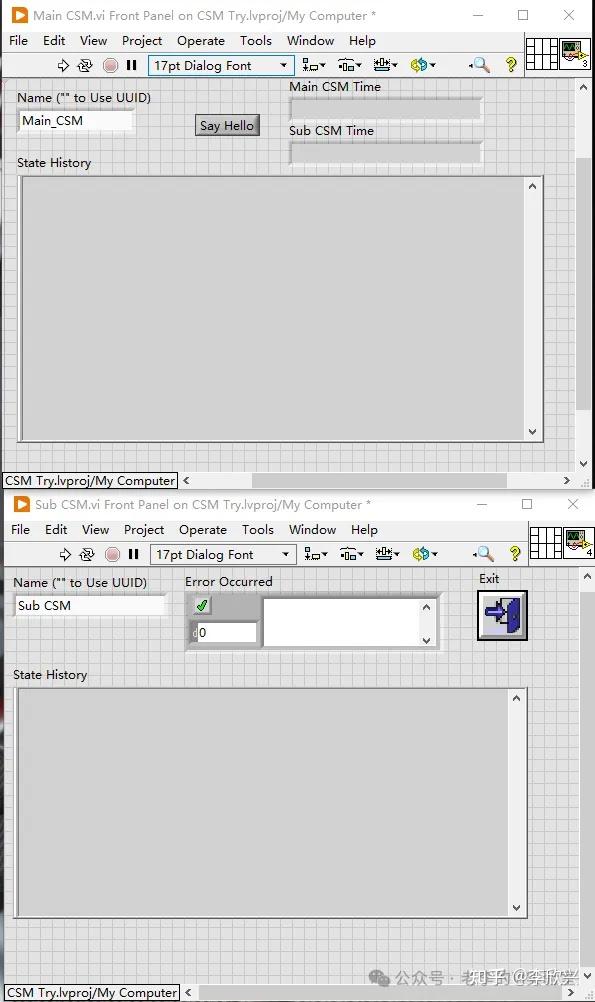Viewport: 595px width, 1002px height.
Task: Open Window menu in Main CSM window
Action: [x=311, y=40]
